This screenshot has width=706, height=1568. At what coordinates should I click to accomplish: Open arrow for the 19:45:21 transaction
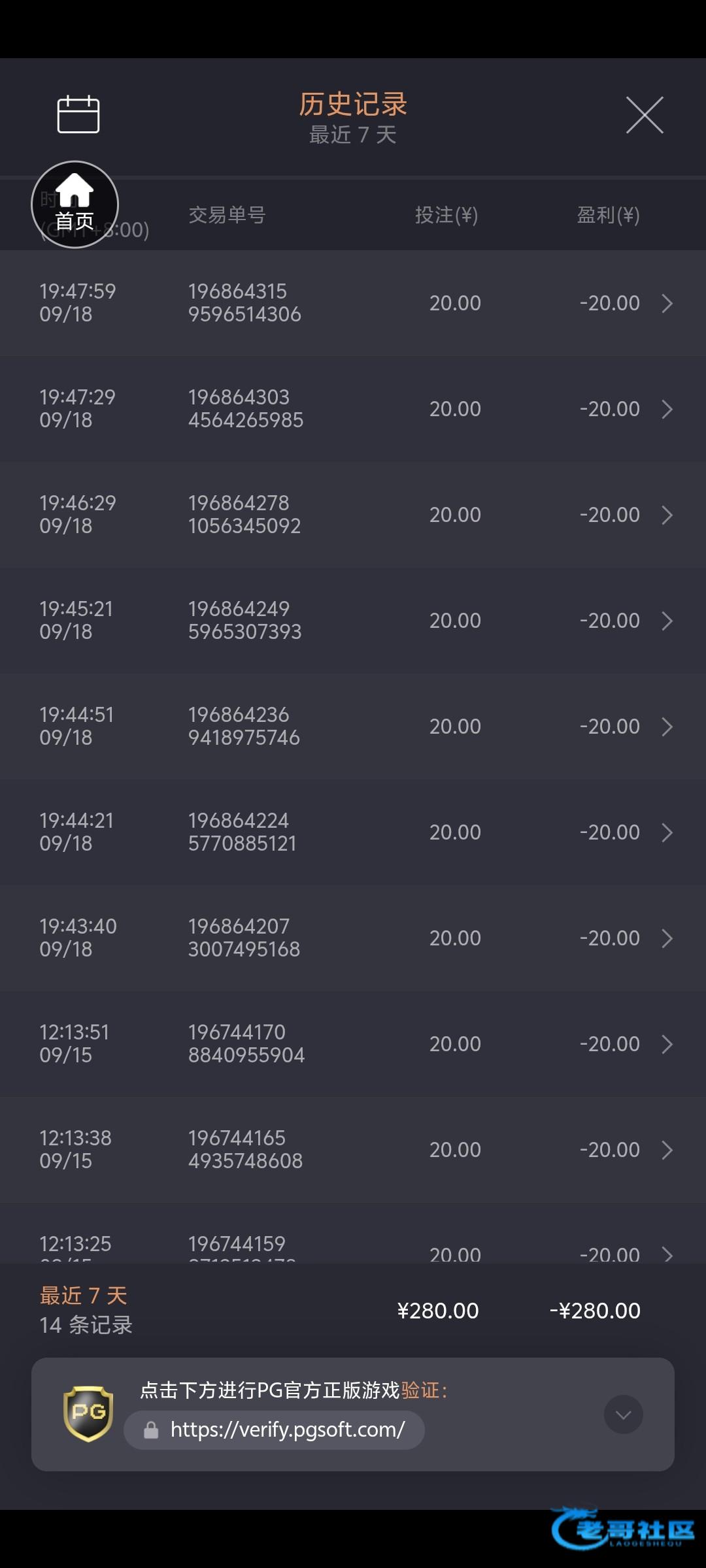tap(667, 621)
